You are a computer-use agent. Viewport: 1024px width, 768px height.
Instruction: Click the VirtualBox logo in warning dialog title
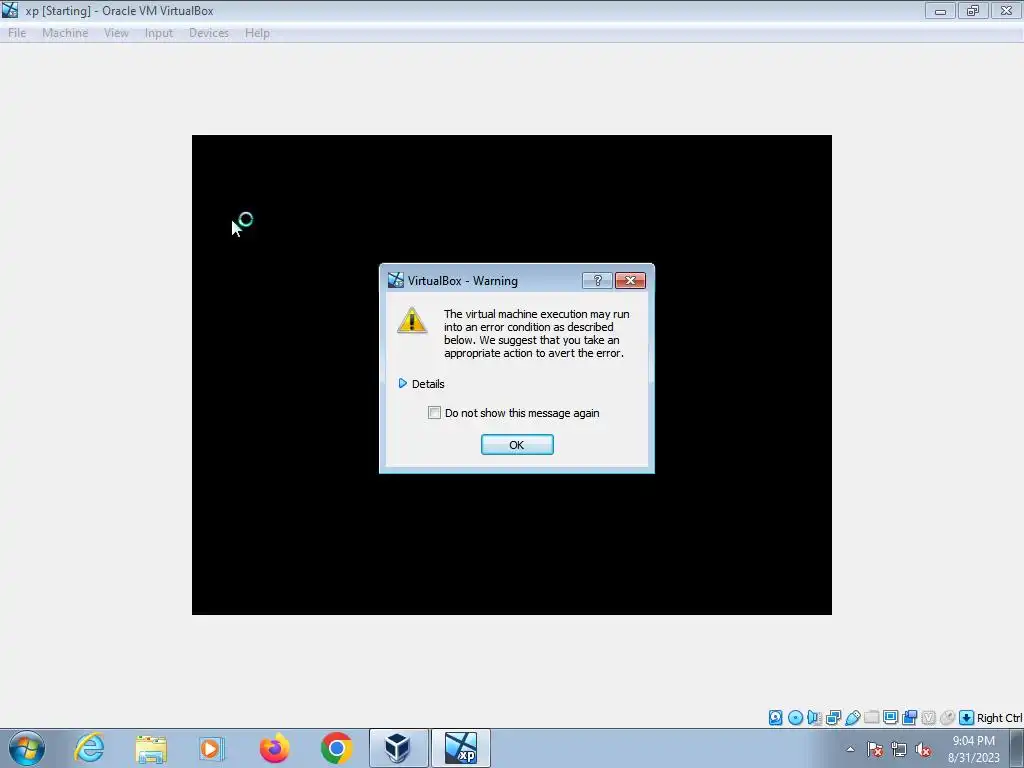(396, 280)
